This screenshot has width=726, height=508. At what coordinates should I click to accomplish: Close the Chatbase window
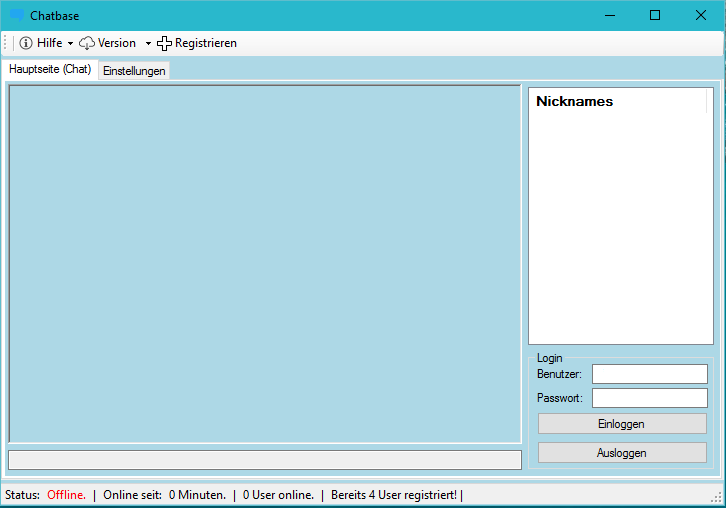pyautogui.click(x=701, y=15)
